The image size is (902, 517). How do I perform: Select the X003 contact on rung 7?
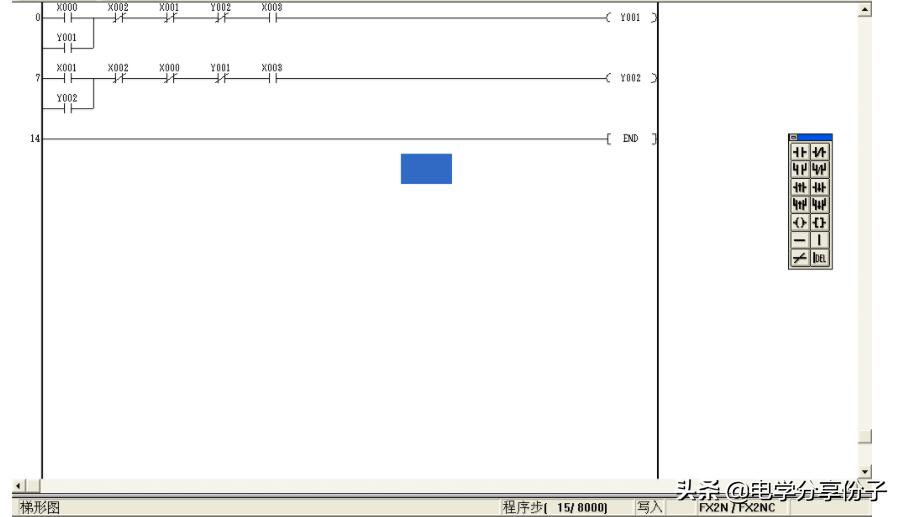click(272, 73)
